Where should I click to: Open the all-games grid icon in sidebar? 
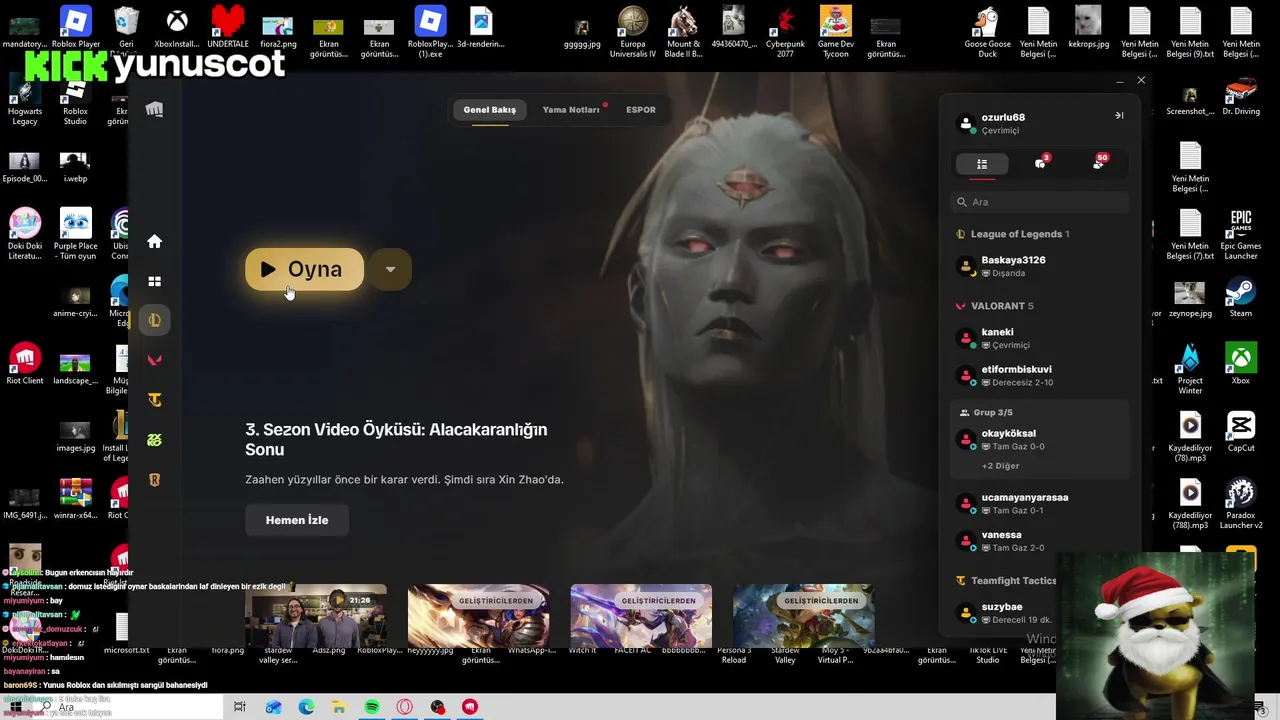coord(154,282)
